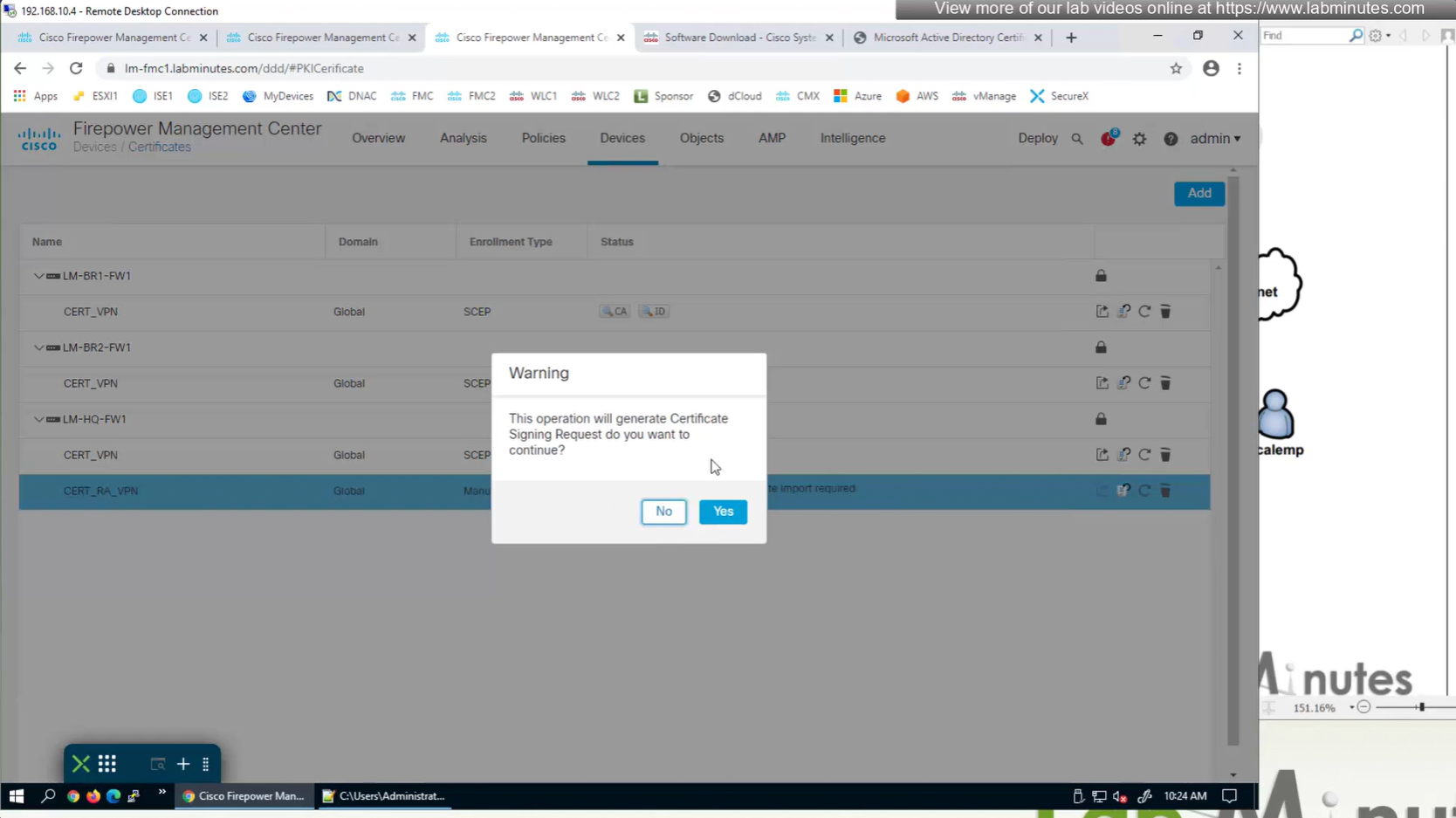This screenshot has height=818, width=1456.
Task: Click the ID status badge for LM-BR1-FW1
Action: 654,312
